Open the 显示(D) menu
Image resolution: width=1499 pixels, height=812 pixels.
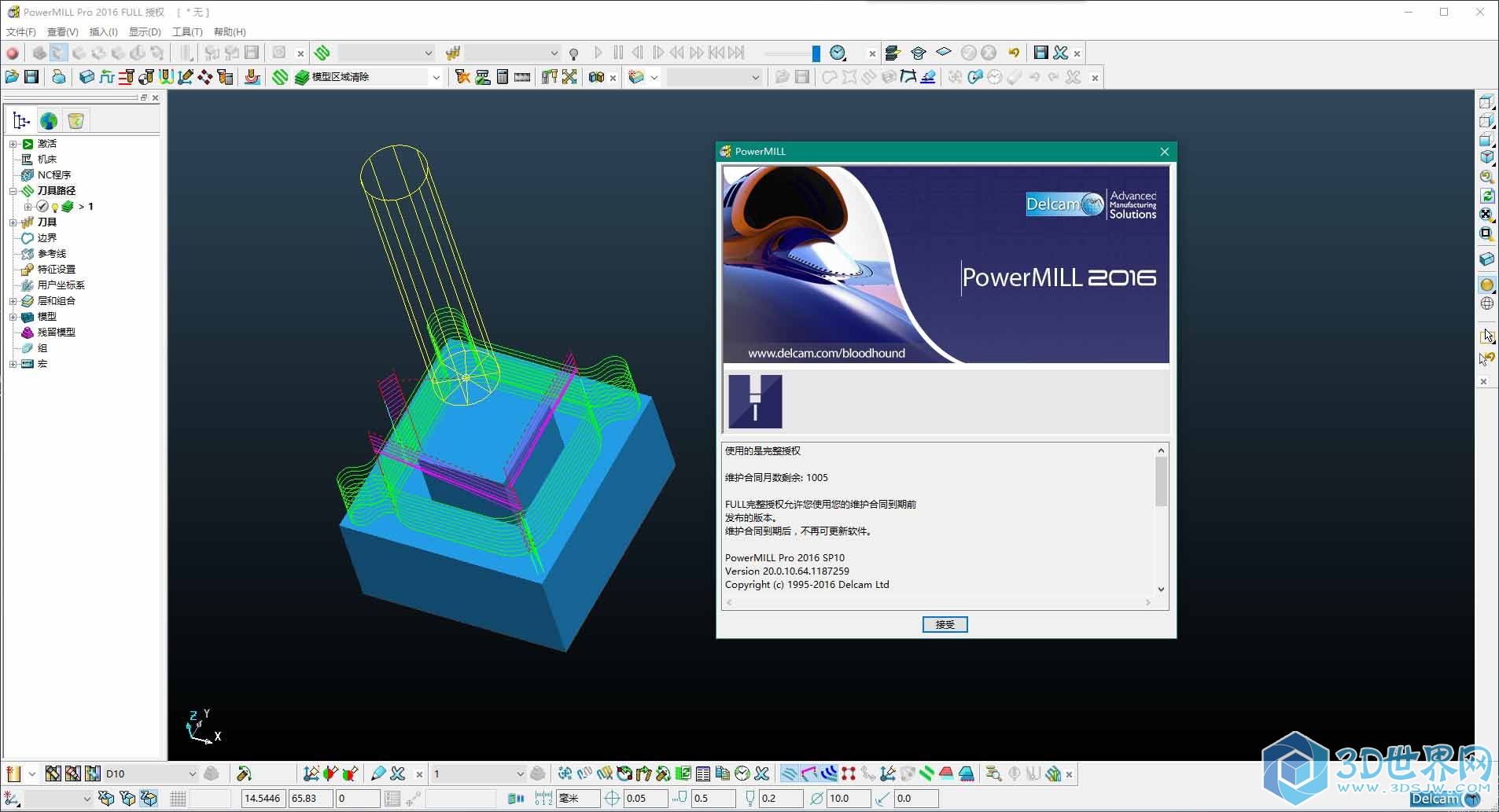145,32
